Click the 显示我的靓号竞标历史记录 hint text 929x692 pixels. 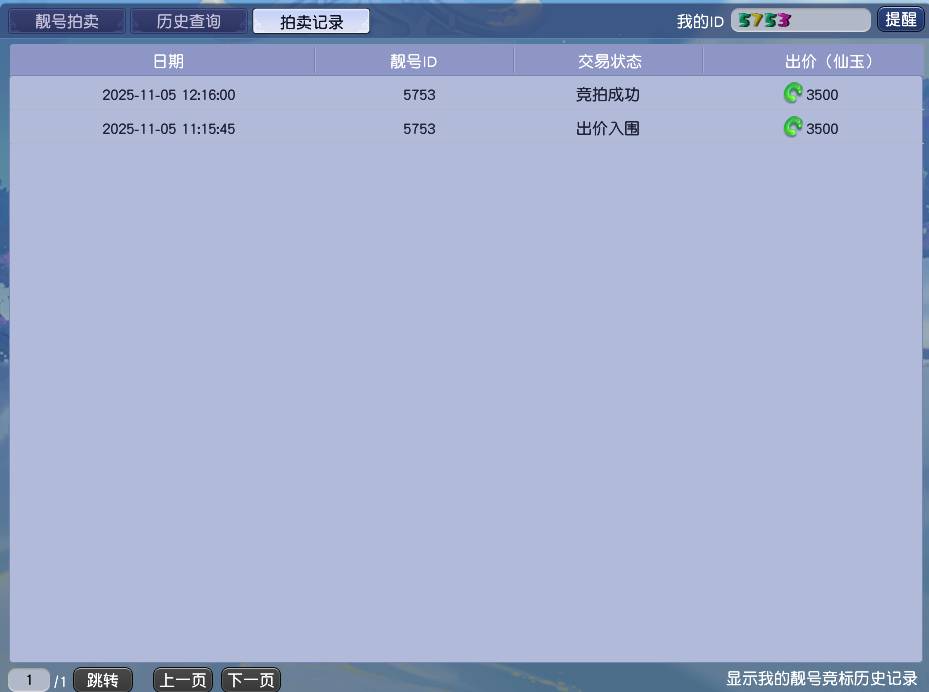[x=822, y=678]
